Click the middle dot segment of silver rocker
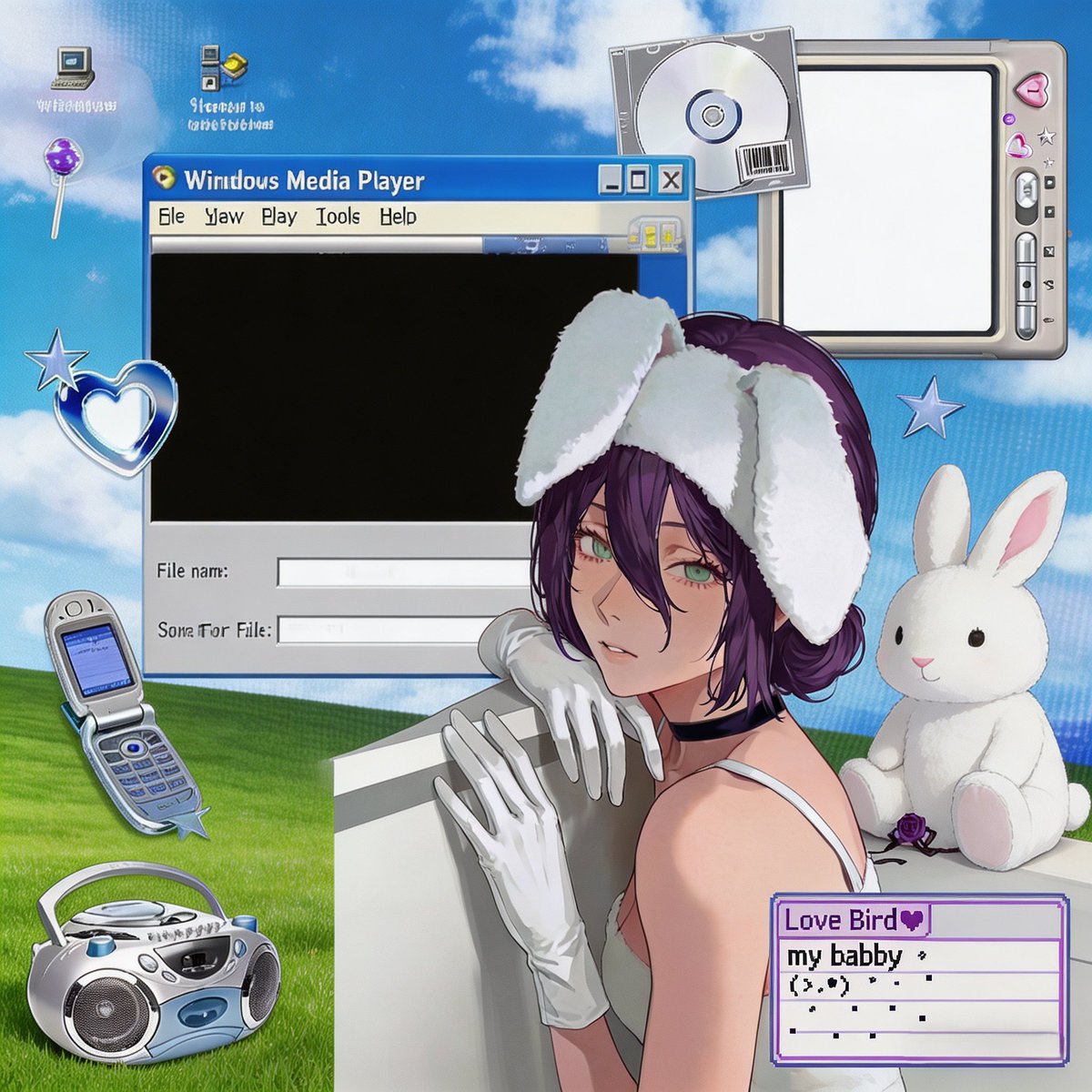1092x1092 pixels. 1026,285
